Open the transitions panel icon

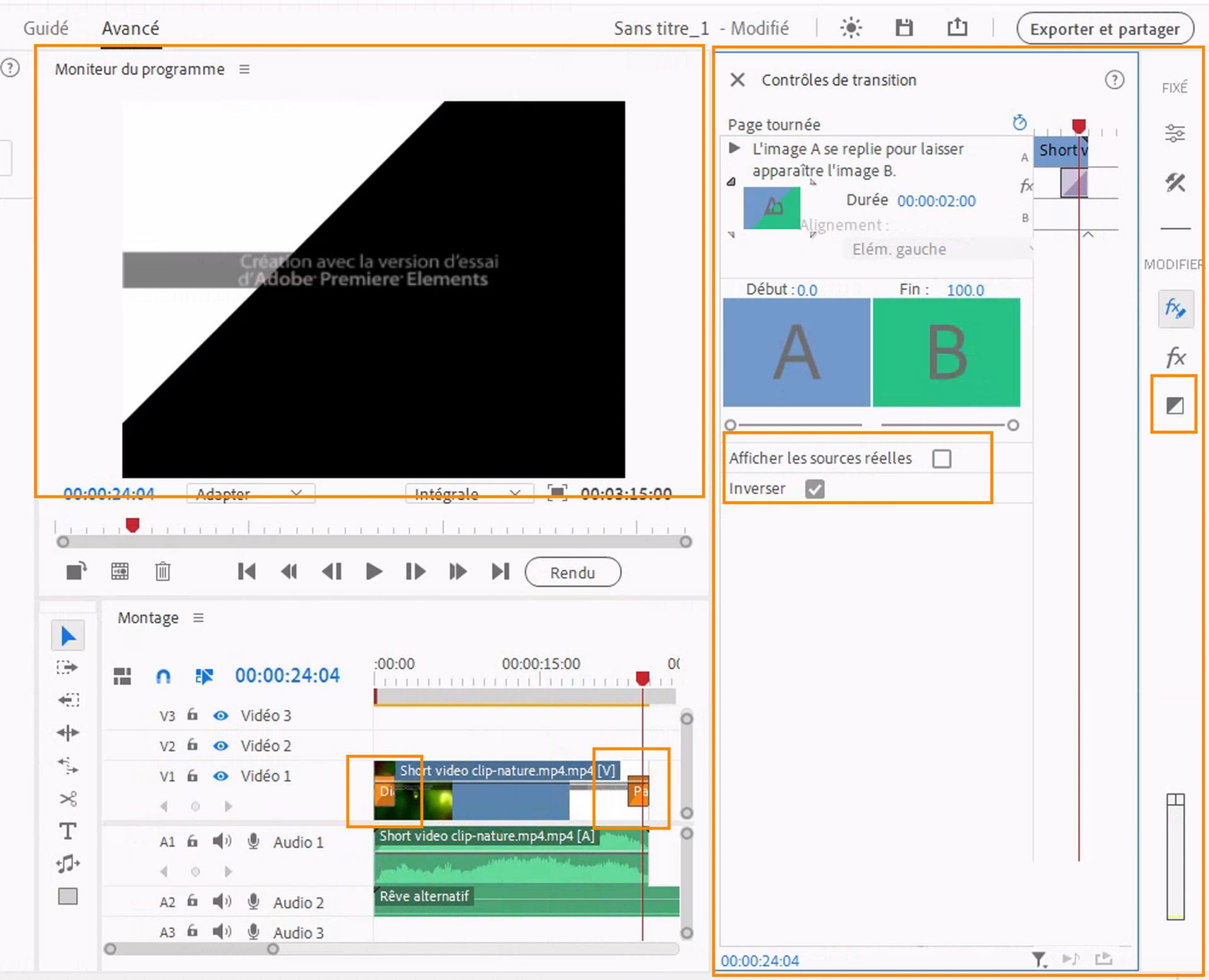(1175, 406)
